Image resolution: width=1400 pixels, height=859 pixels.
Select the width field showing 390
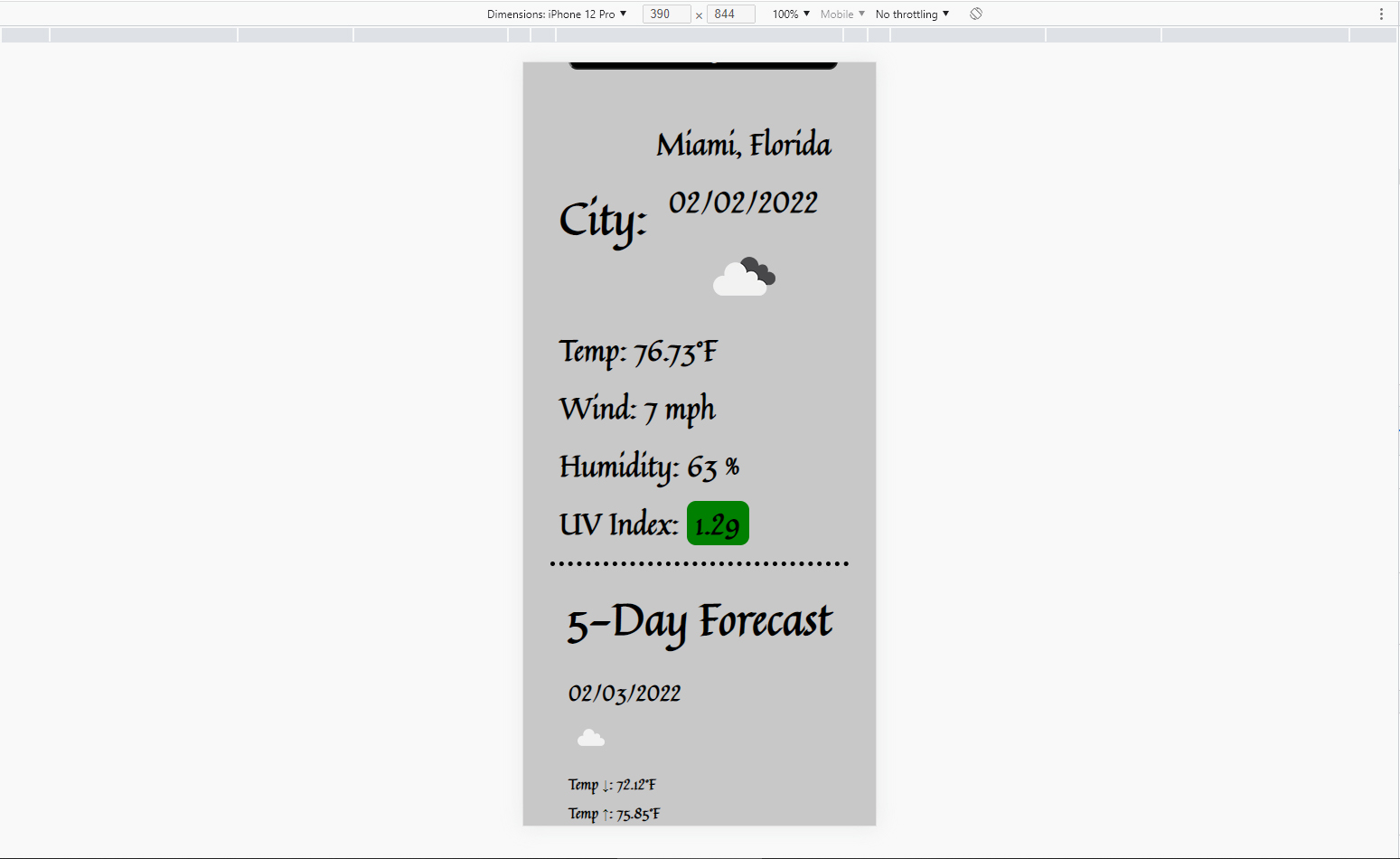tap(666, 14)
